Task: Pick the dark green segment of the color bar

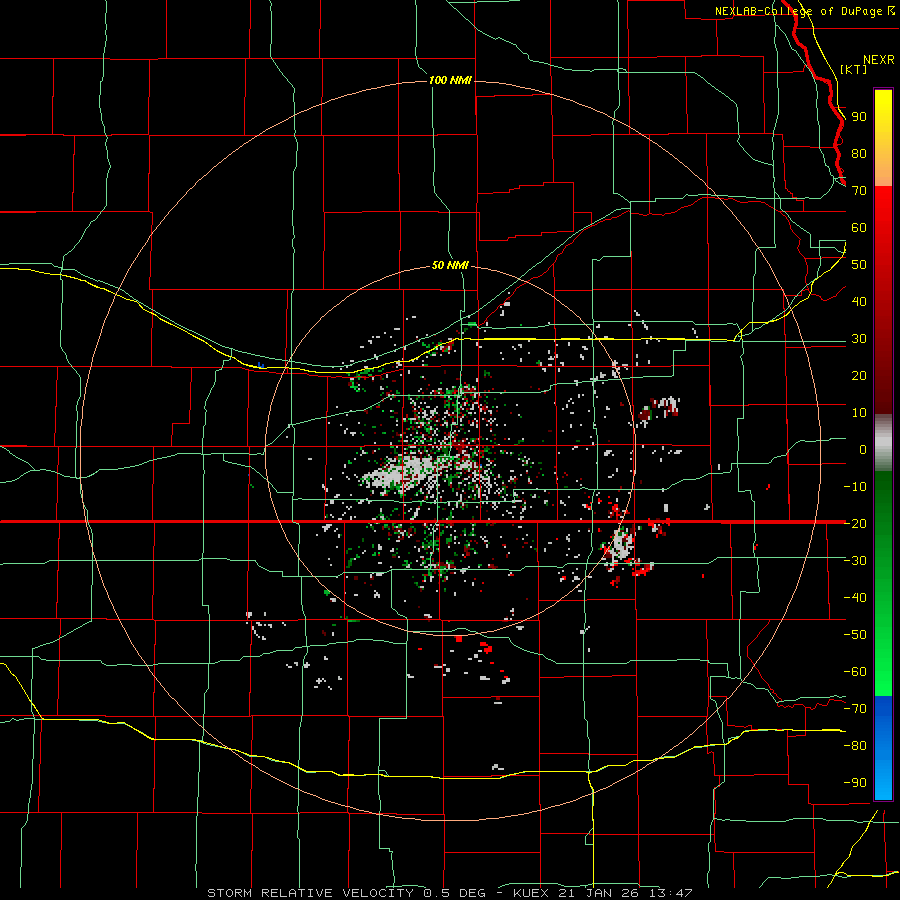Action: tap(883, 499)
